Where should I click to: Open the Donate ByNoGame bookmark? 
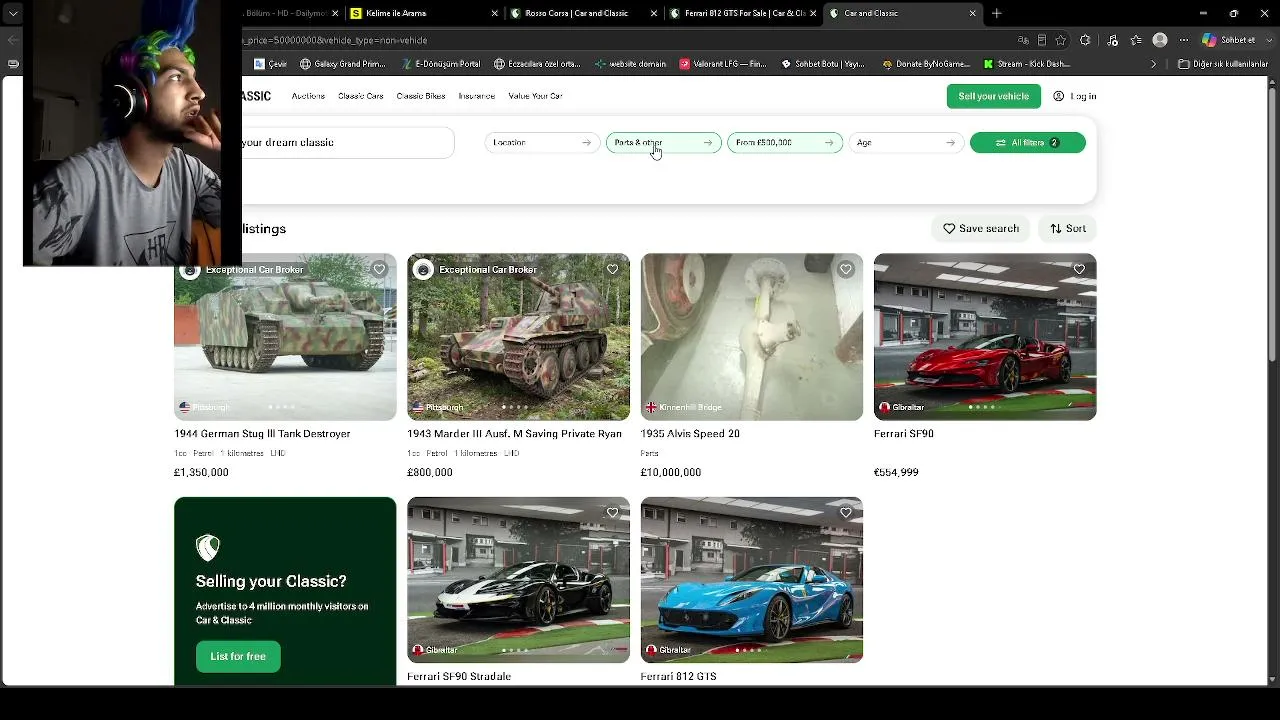925,64
